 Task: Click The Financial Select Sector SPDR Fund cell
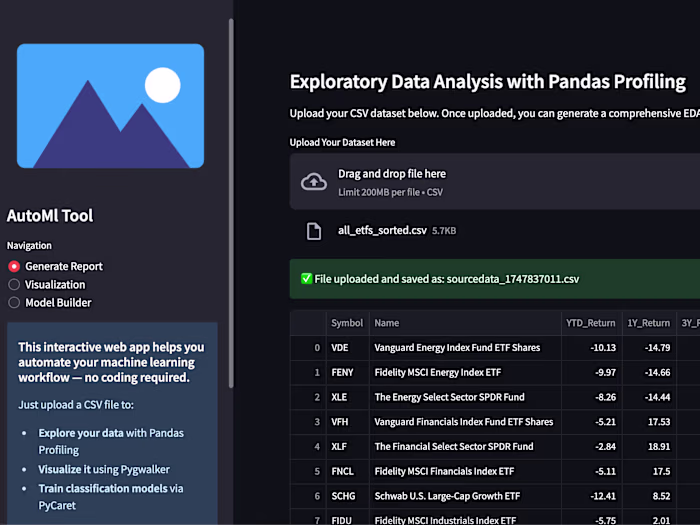point(465,446)
